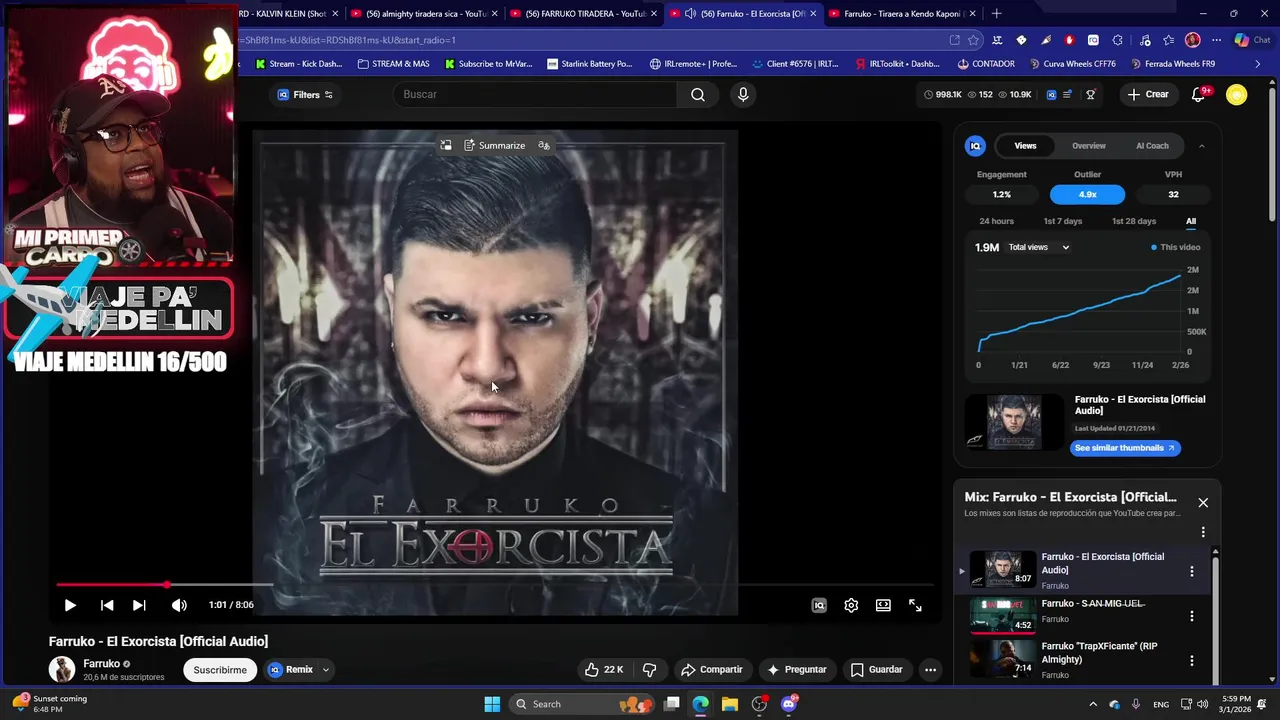Image resolution: width=1280 pixels, height=720 pixels.
Task: Collapse the vidIQ stats panel chevron
Action: 1202,146
